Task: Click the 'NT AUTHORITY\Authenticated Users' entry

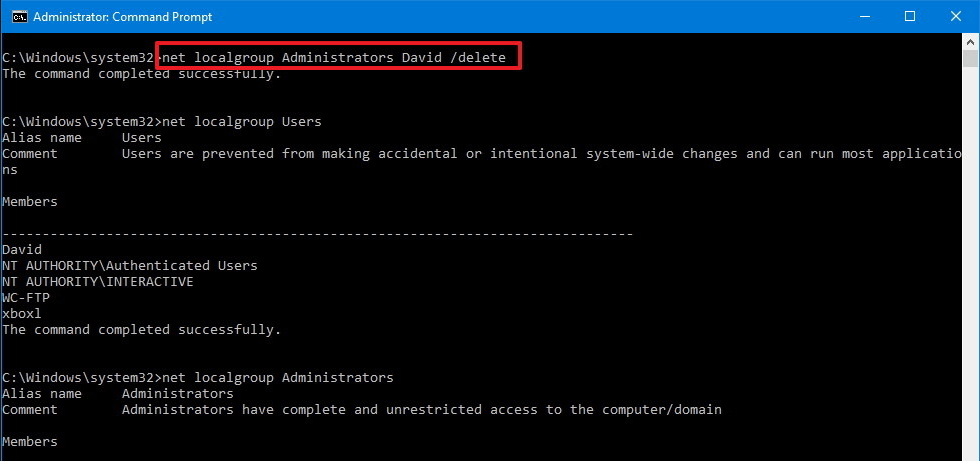Action: 130,266
